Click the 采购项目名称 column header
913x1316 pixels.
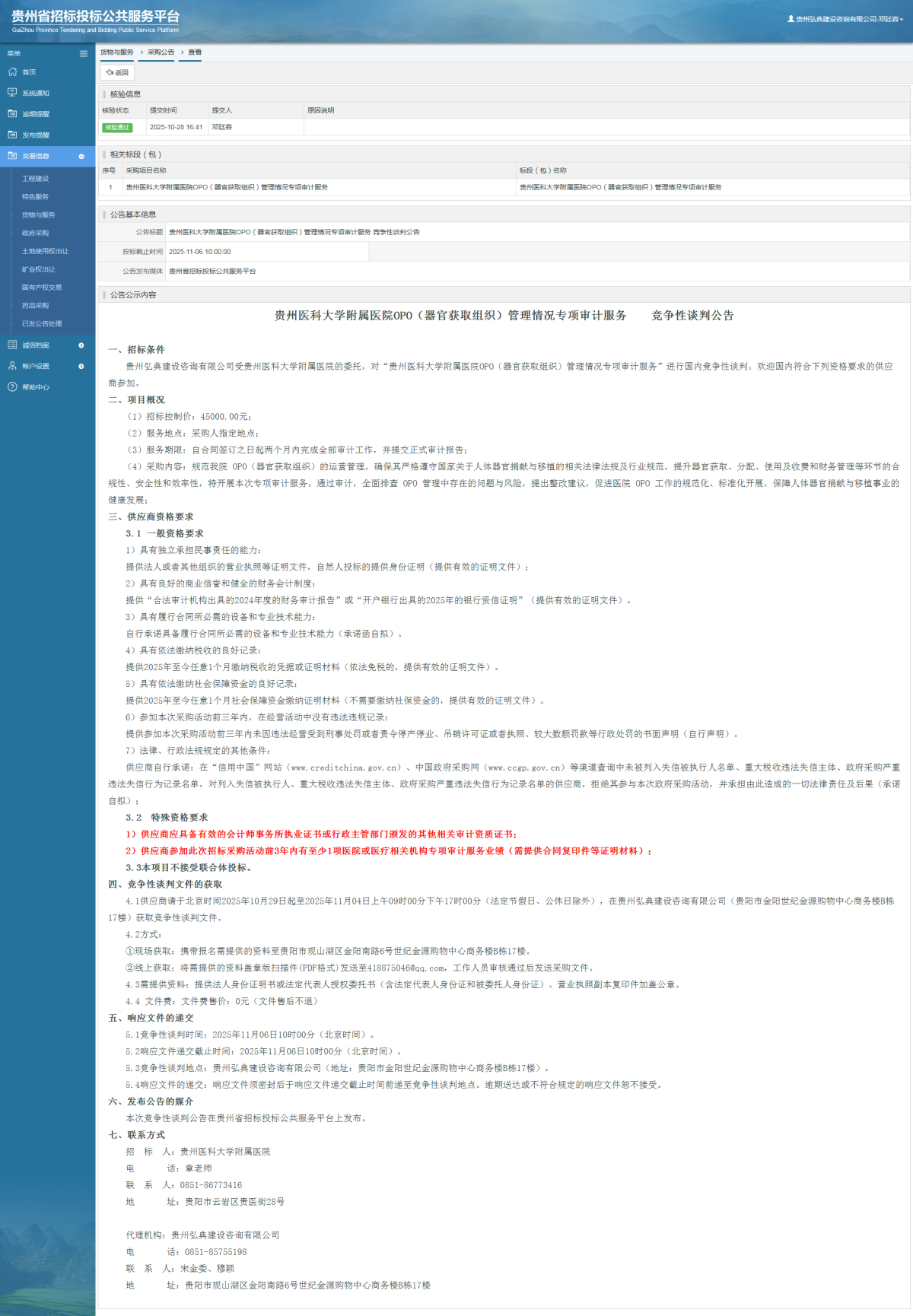pos(146,170)
